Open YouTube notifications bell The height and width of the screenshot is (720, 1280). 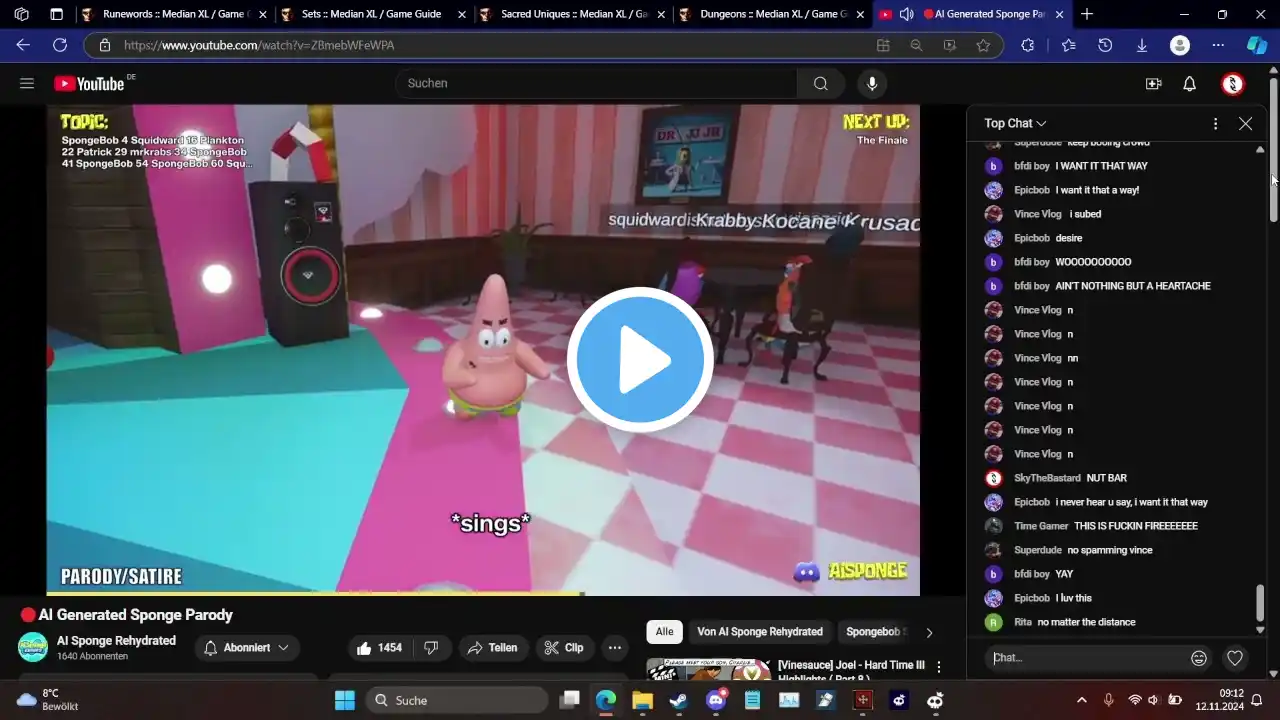1189,84
